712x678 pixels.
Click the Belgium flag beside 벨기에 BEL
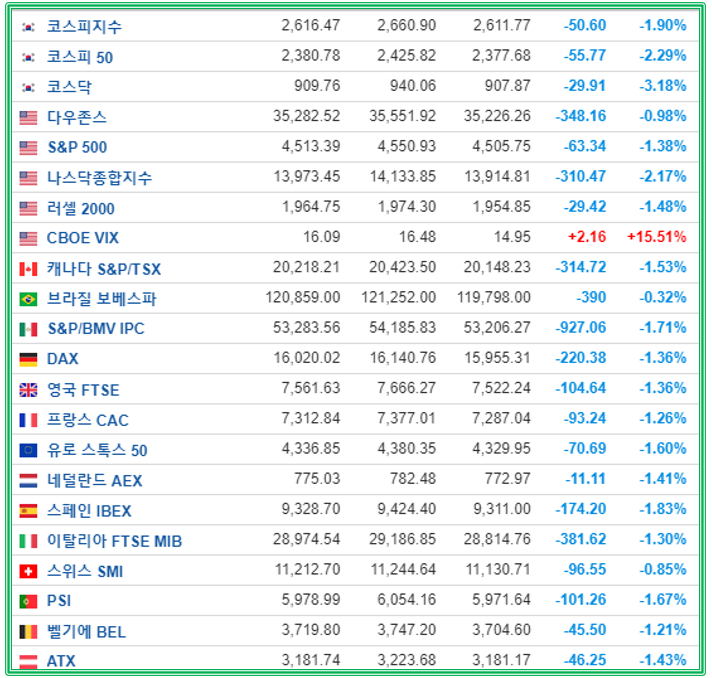[28, 632]
